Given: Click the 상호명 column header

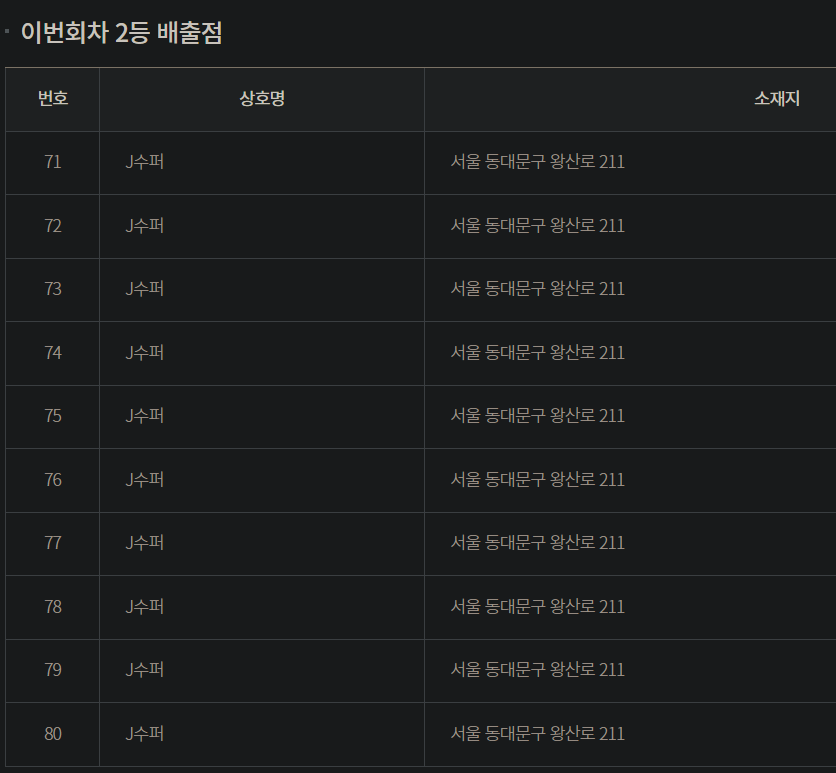Looking at the screenshot, I should tap(262, 99).
